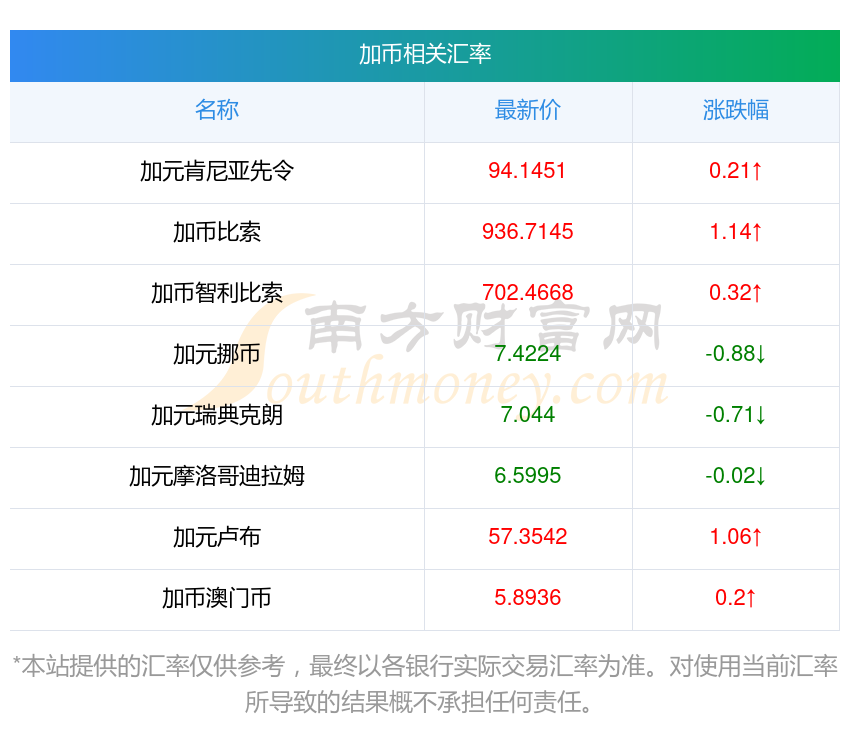Image resolution: width=850 pixels, height=733 pixels.
Task: Click the change value 0.32↑
Action: pos(736,293)
